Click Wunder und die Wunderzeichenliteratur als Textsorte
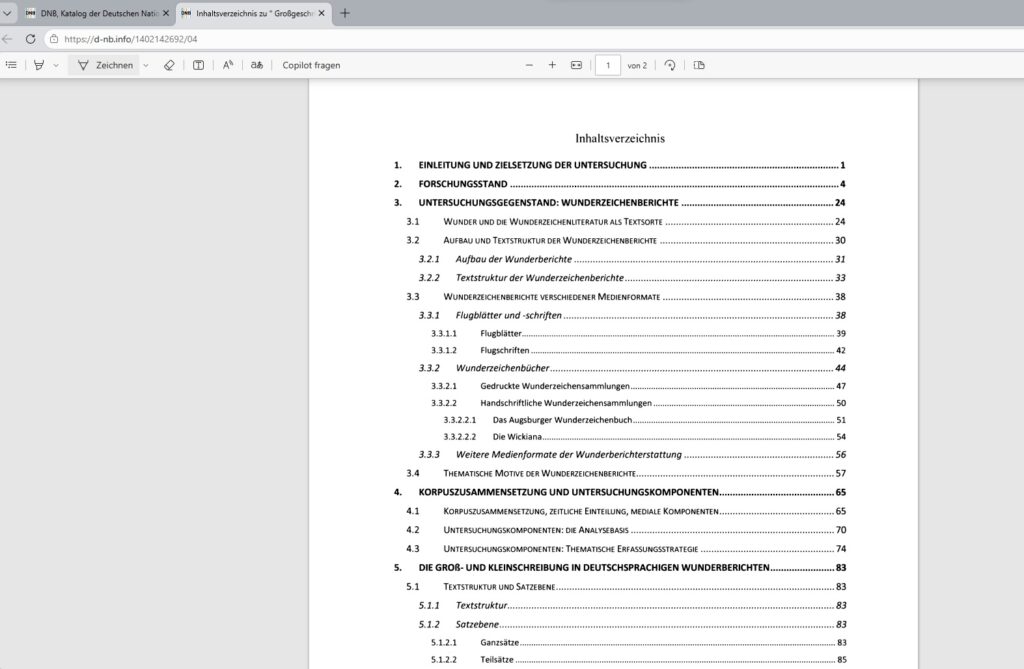The width and height of the screenshot is (1024, 669). coord(626,222)
